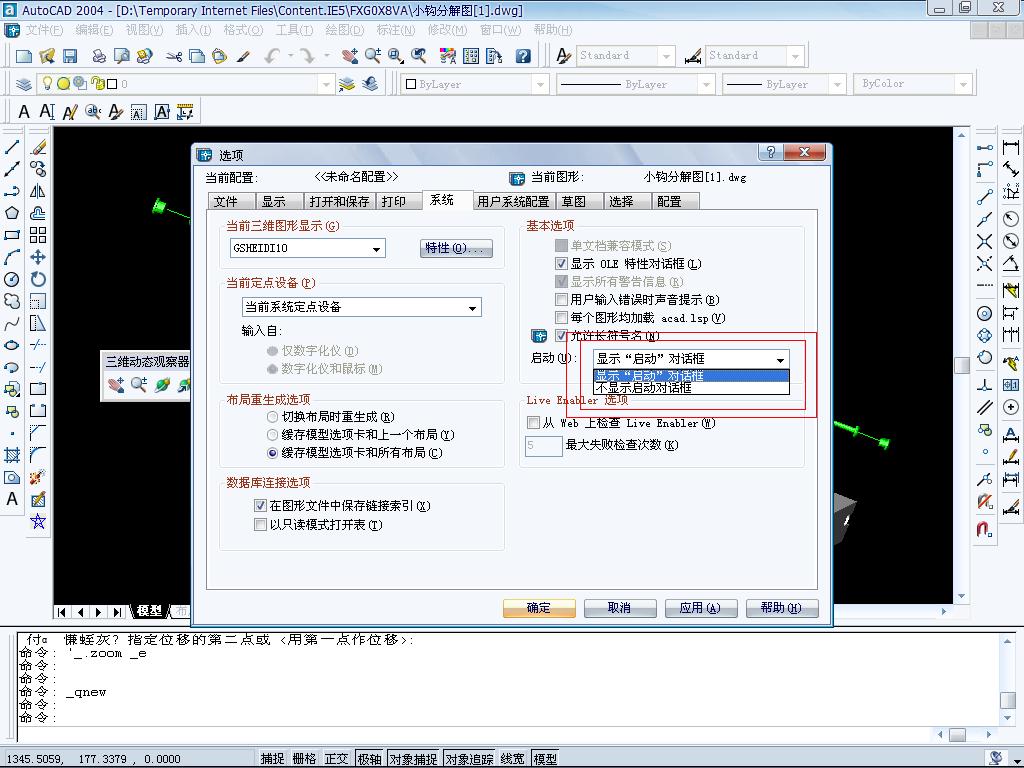Open the Layer Properties Manager icon
1024x768 pixels.
coord(24,84)
